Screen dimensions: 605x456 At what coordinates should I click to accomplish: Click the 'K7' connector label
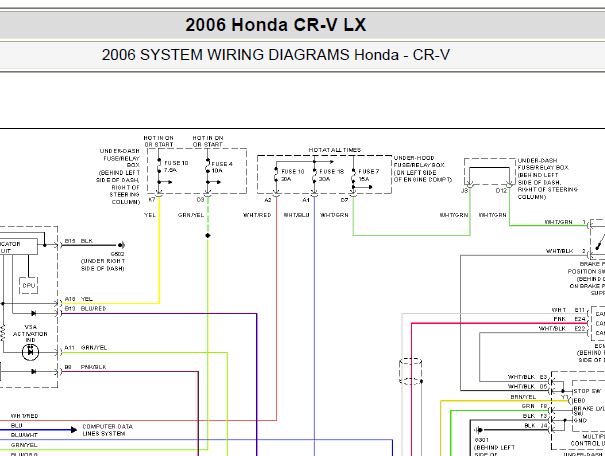click(x=152, y=199)
